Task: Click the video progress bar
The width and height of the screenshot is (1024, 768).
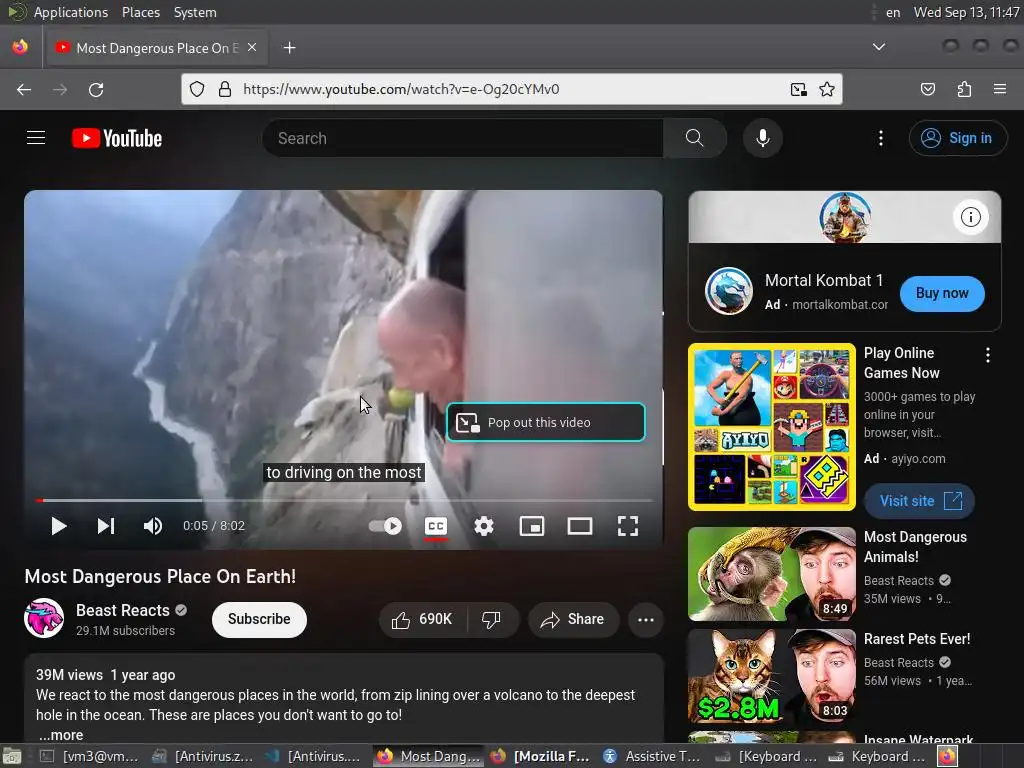Action: [344, 501]
